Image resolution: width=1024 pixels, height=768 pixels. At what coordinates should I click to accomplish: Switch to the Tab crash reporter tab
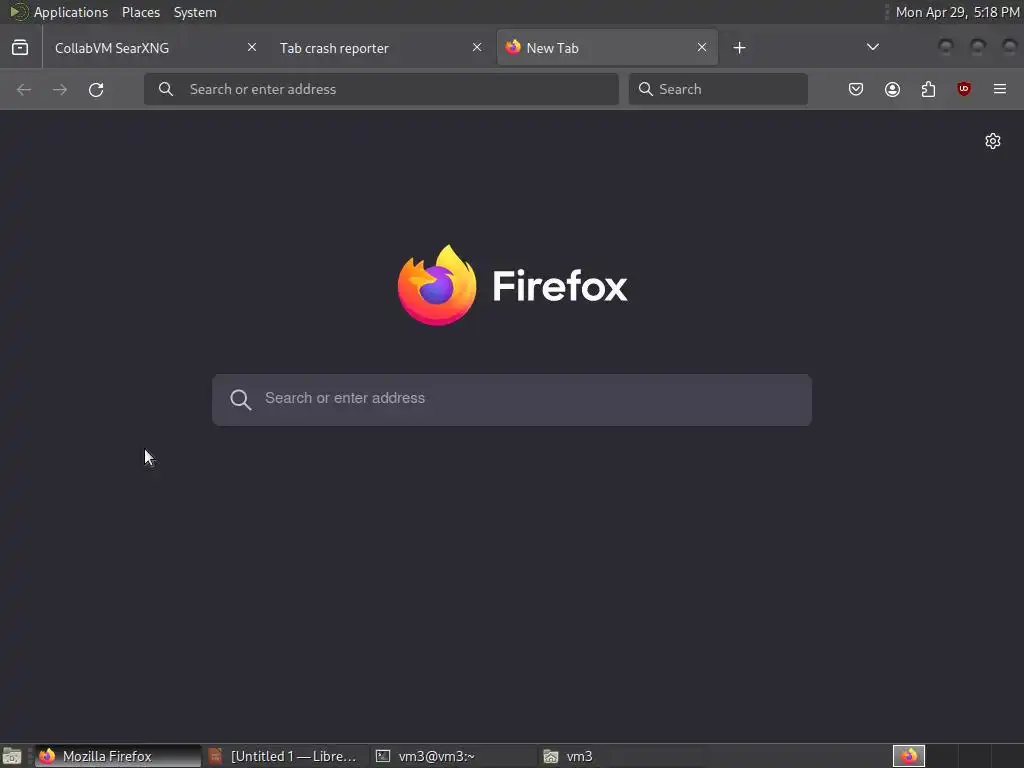(x=381, y=48)
